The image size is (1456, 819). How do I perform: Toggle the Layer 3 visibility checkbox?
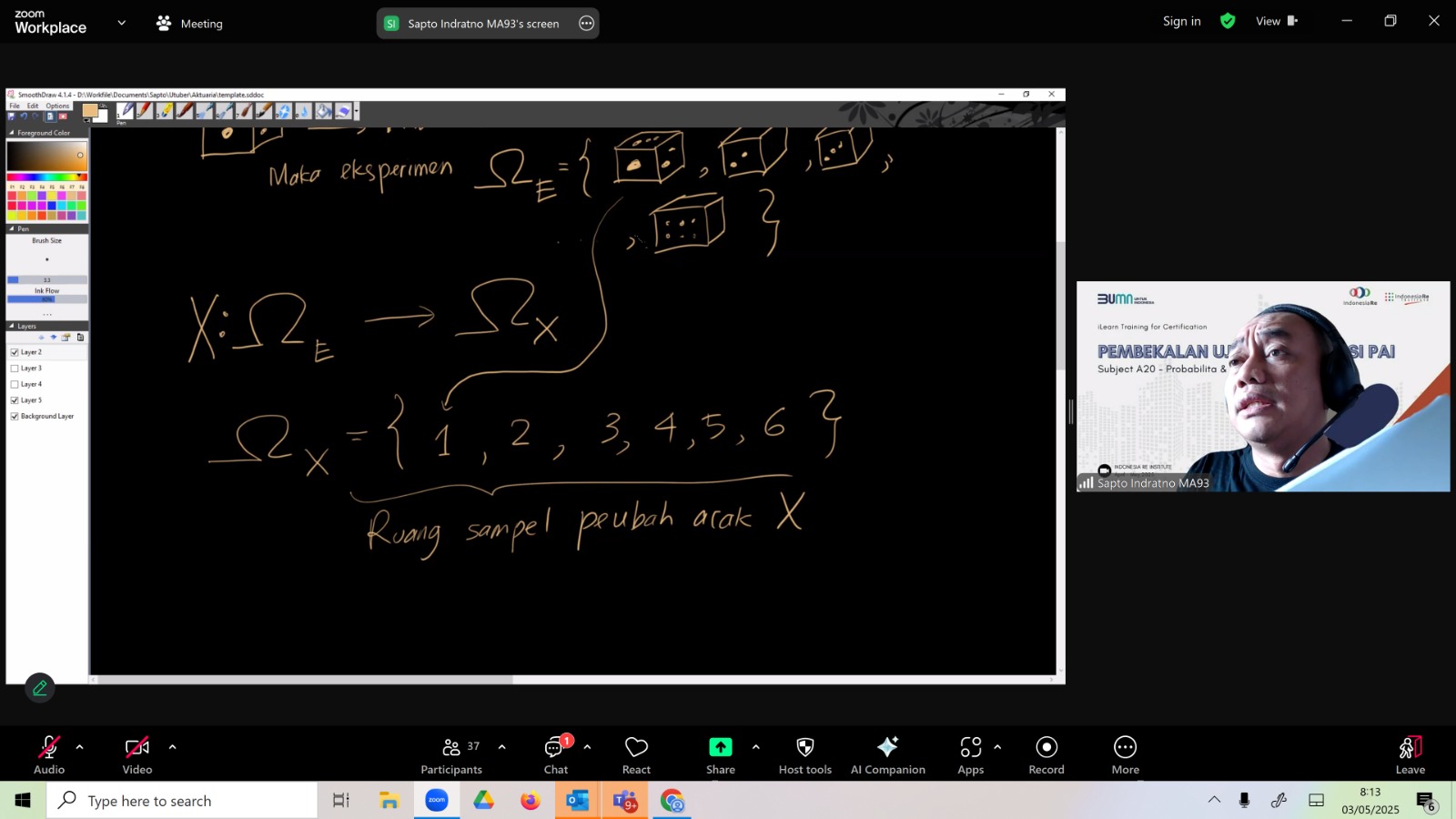pos(15,369)
